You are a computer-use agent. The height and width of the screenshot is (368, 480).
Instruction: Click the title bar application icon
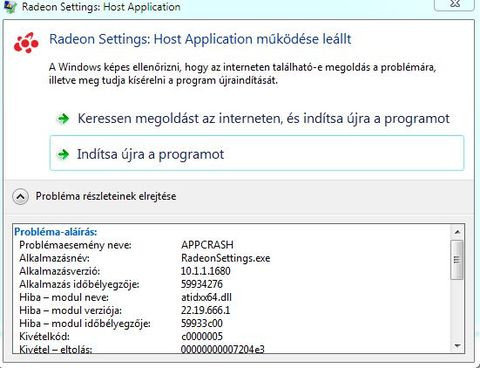9,7
